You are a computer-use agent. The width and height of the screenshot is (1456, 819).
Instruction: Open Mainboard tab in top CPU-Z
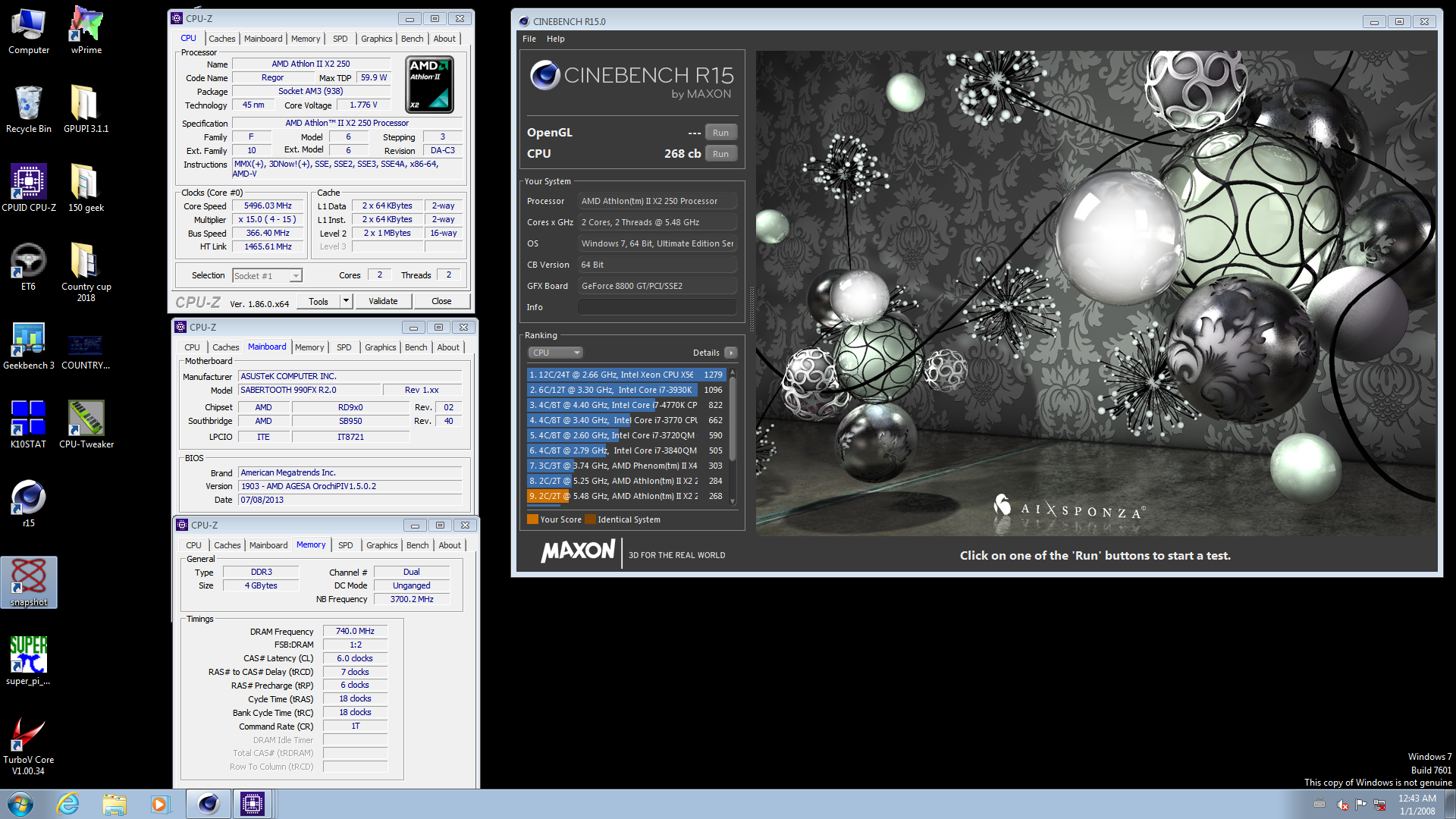coord(263,39)
